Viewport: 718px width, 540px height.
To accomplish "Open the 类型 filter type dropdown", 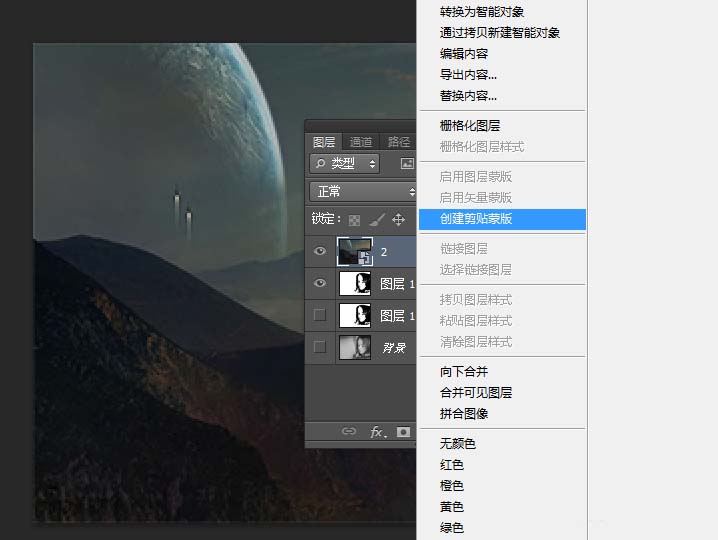I will [x=345, y=163].
